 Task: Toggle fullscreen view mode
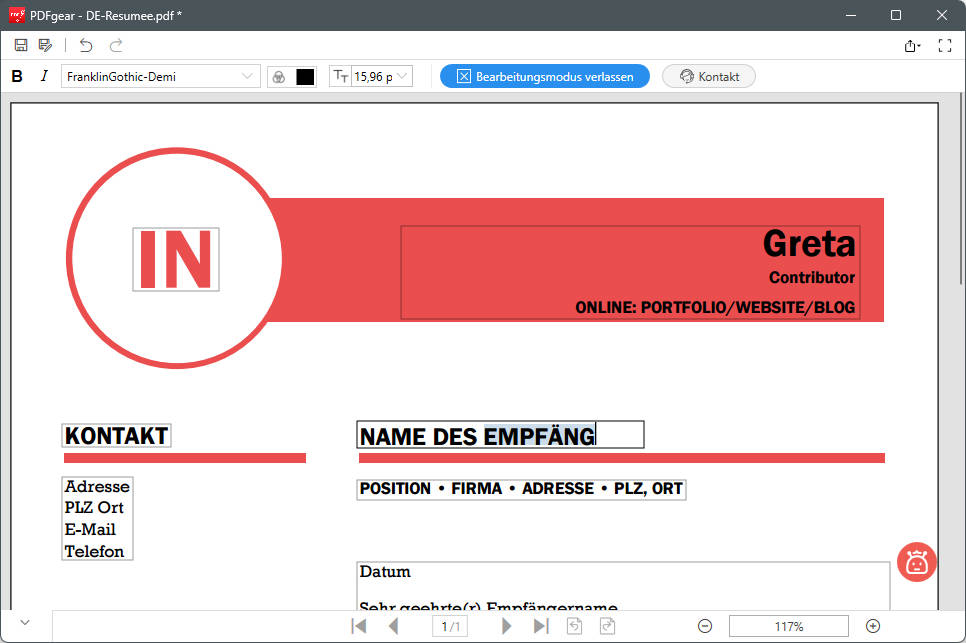[x=944, y=45]
